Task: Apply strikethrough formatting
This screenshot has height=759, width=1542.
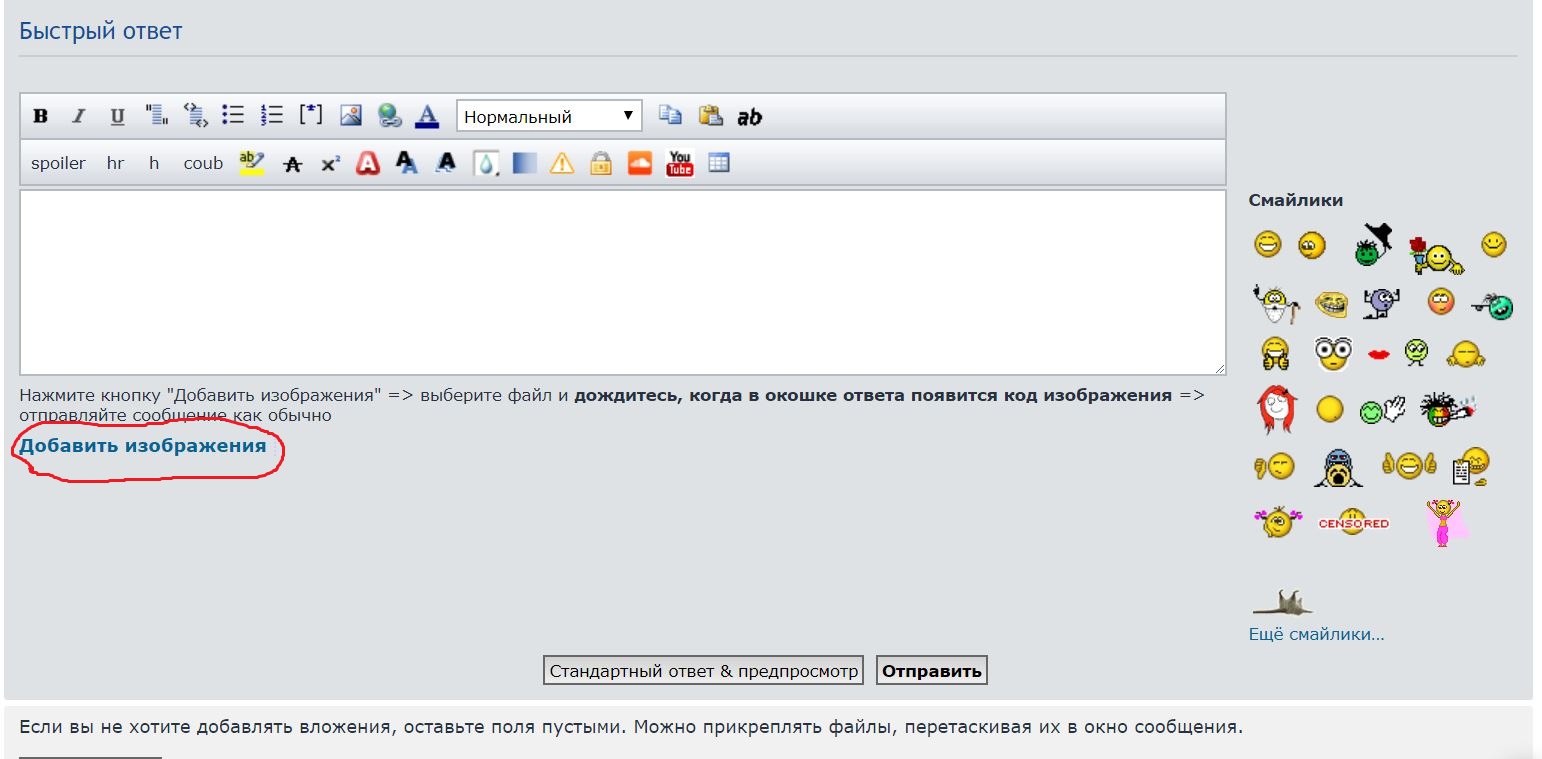Action: coord(292,164)
